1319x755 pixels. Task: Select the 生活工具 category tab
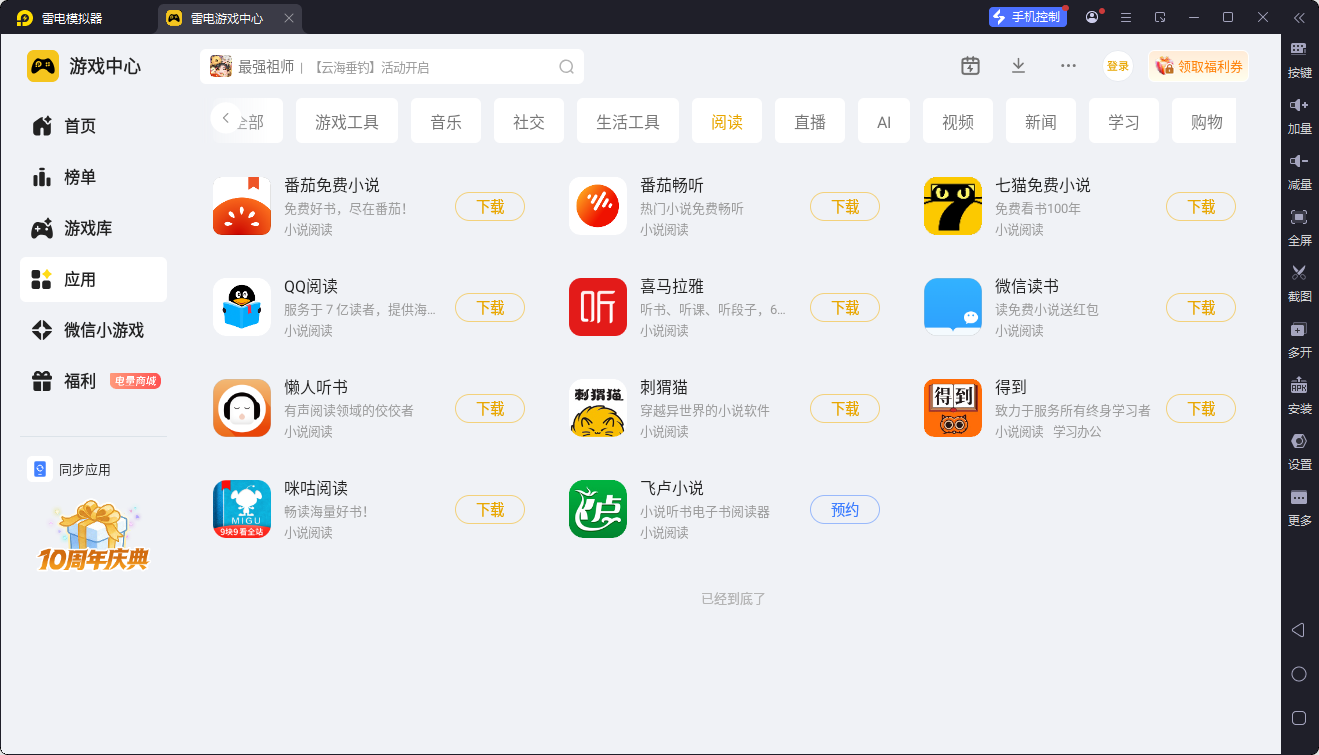point(628,121)
